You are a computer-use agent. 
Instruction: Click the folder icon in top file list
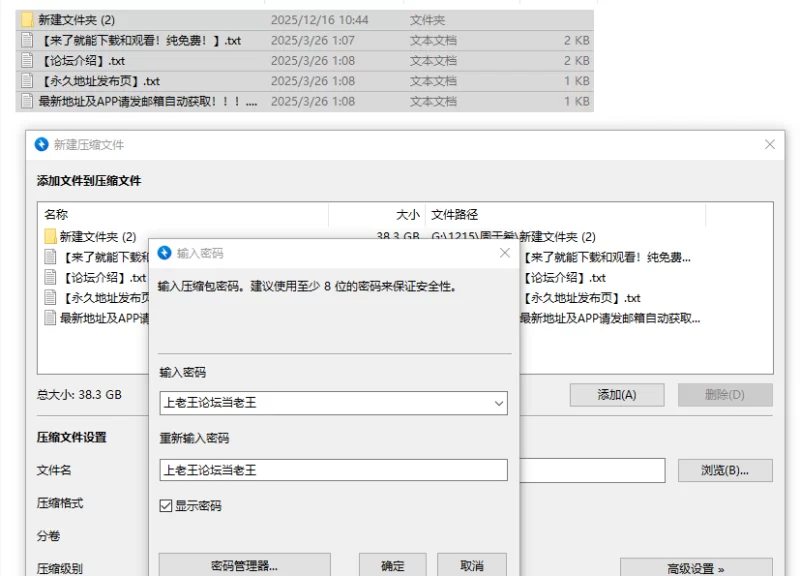pos(27,20)
